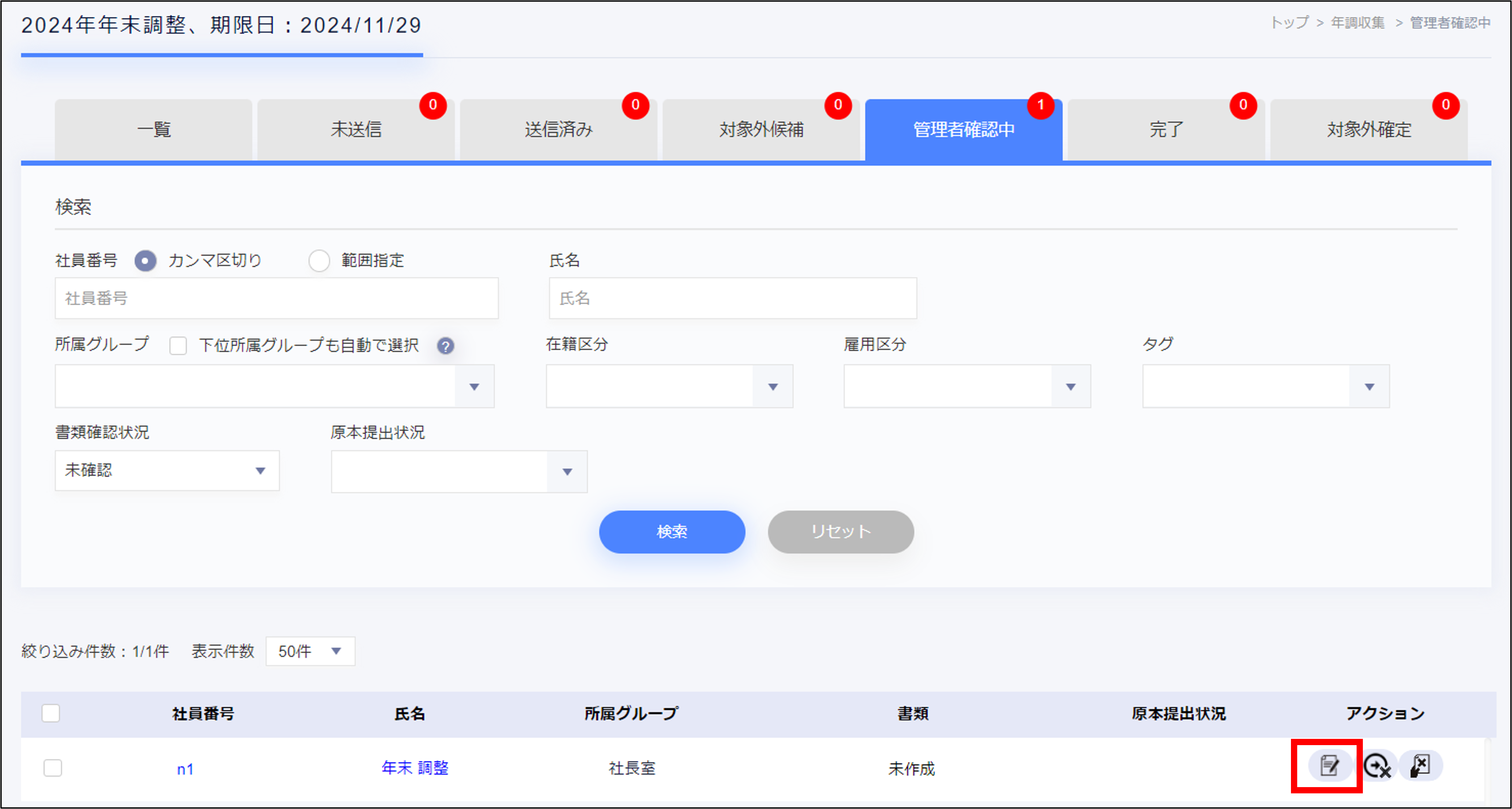Enable 下位所属グループも自動で選択 checkbox
The width and height of the screenshot is (1512, 809).
(x=178, y=346)
